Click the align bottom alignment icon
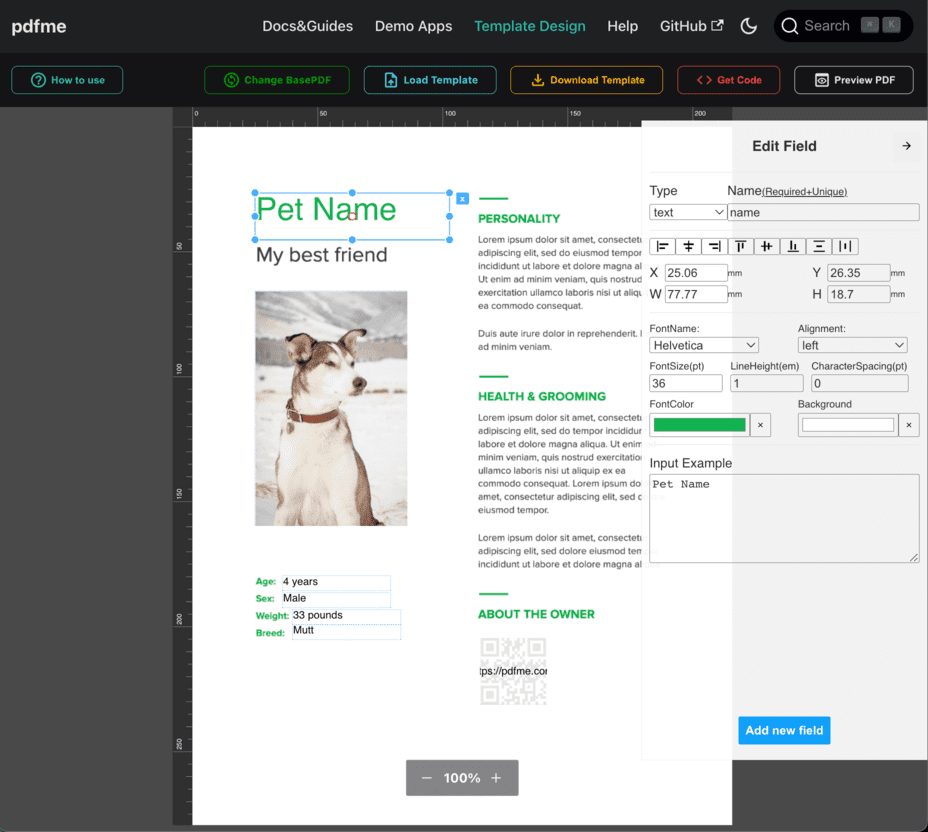Image resolution: width=928 pixels, height=832 pixels. click(x=791, y=246)
